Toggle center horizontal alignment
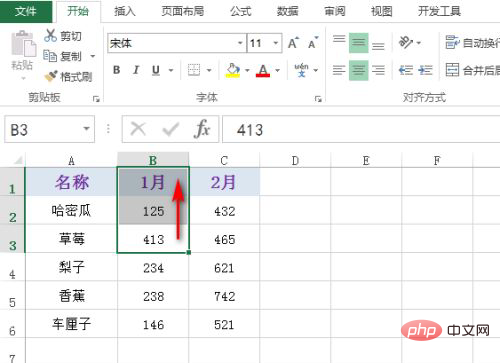Viewport: 500px width, 363px height. tap(359, 70)
